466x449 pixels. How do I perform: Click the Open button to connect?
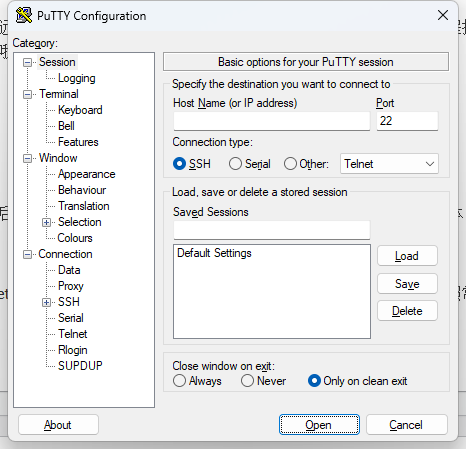319,425
